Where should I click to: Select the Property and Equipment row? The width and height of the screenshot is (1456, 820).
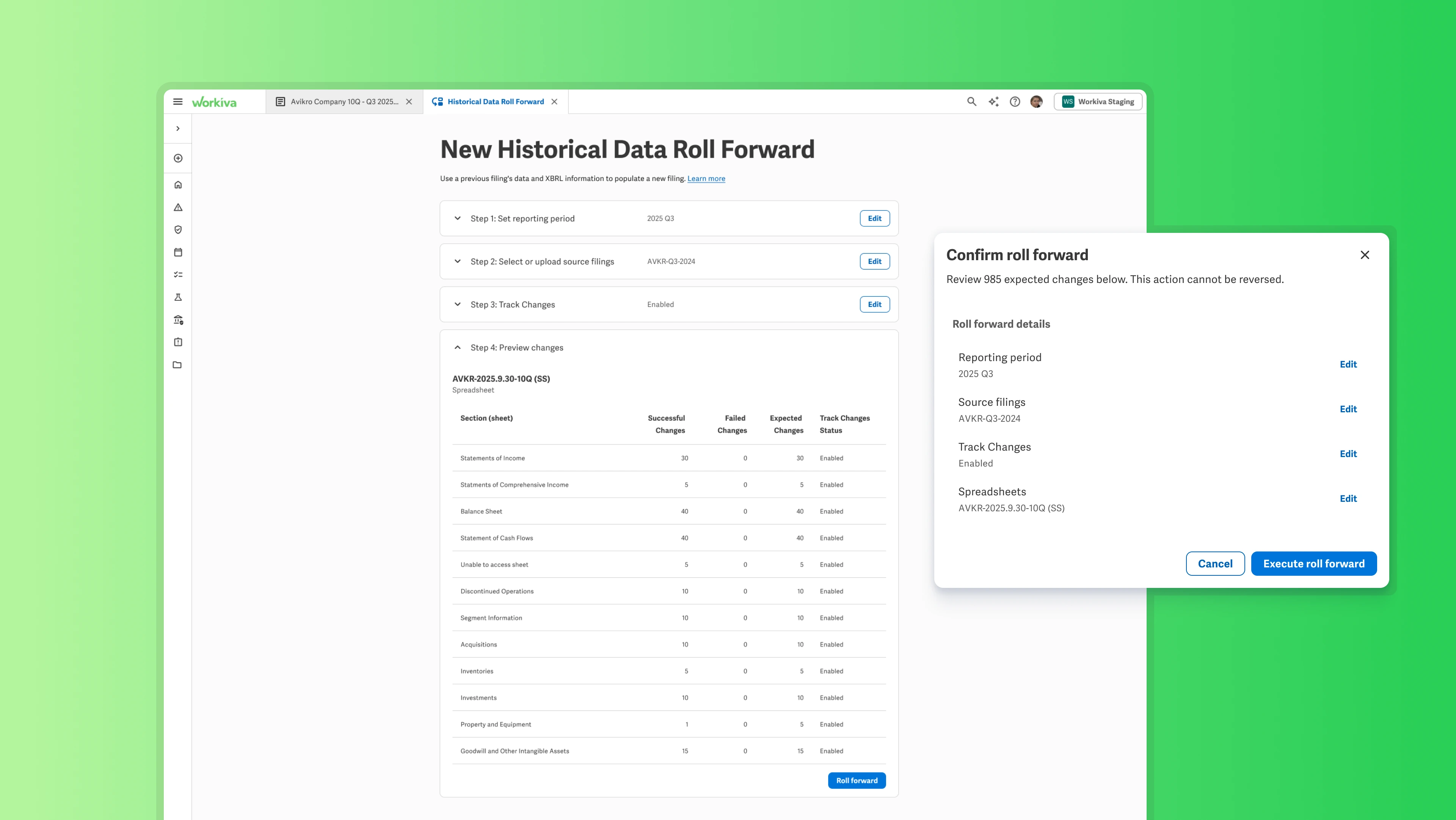(669, 724)
